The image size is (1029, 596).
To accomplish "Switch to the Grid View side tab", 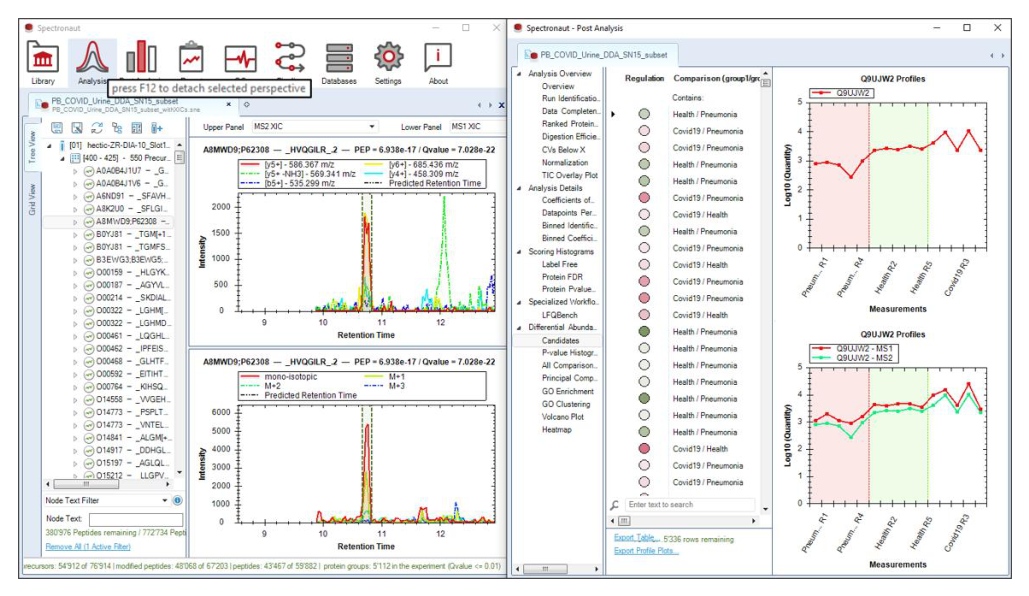I will (31, 199).
